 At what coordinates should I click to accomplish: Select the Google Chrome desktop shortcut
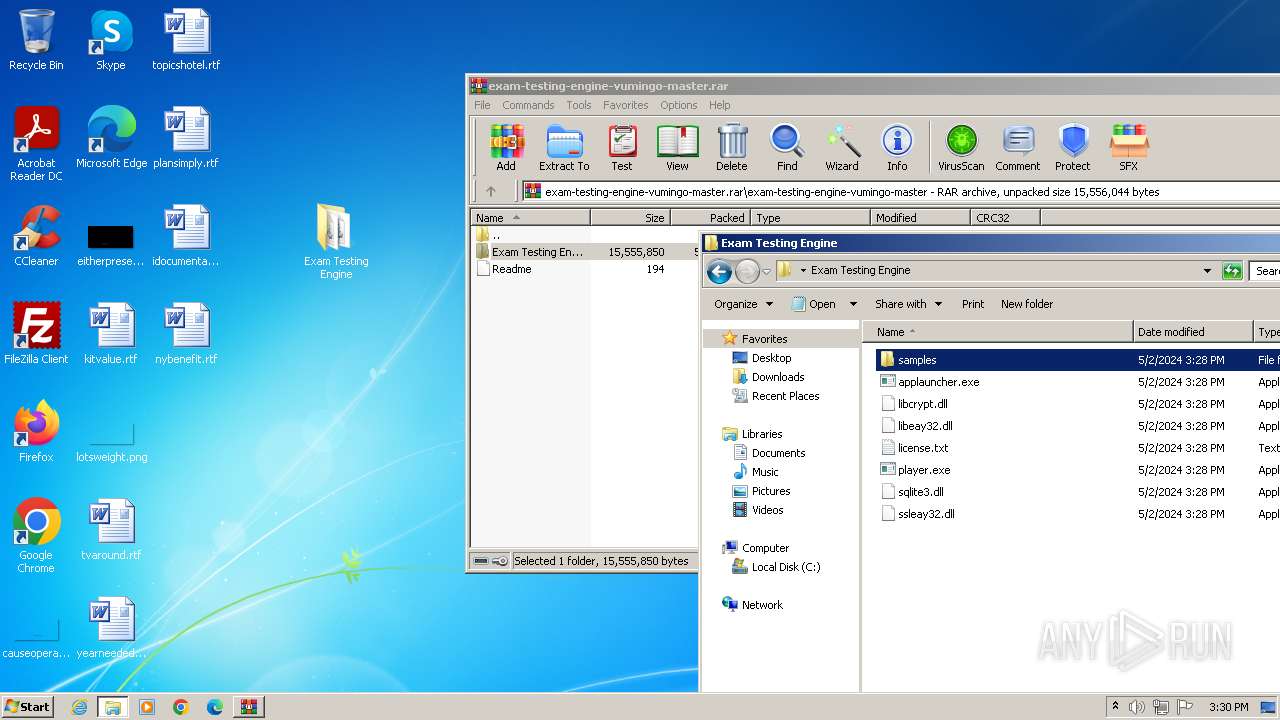point(36,536)
